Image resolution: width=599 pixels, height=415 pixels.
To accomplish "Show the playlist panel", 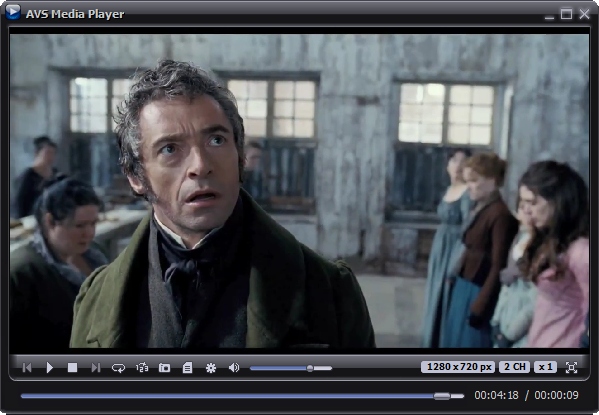I will coord(187,368).
